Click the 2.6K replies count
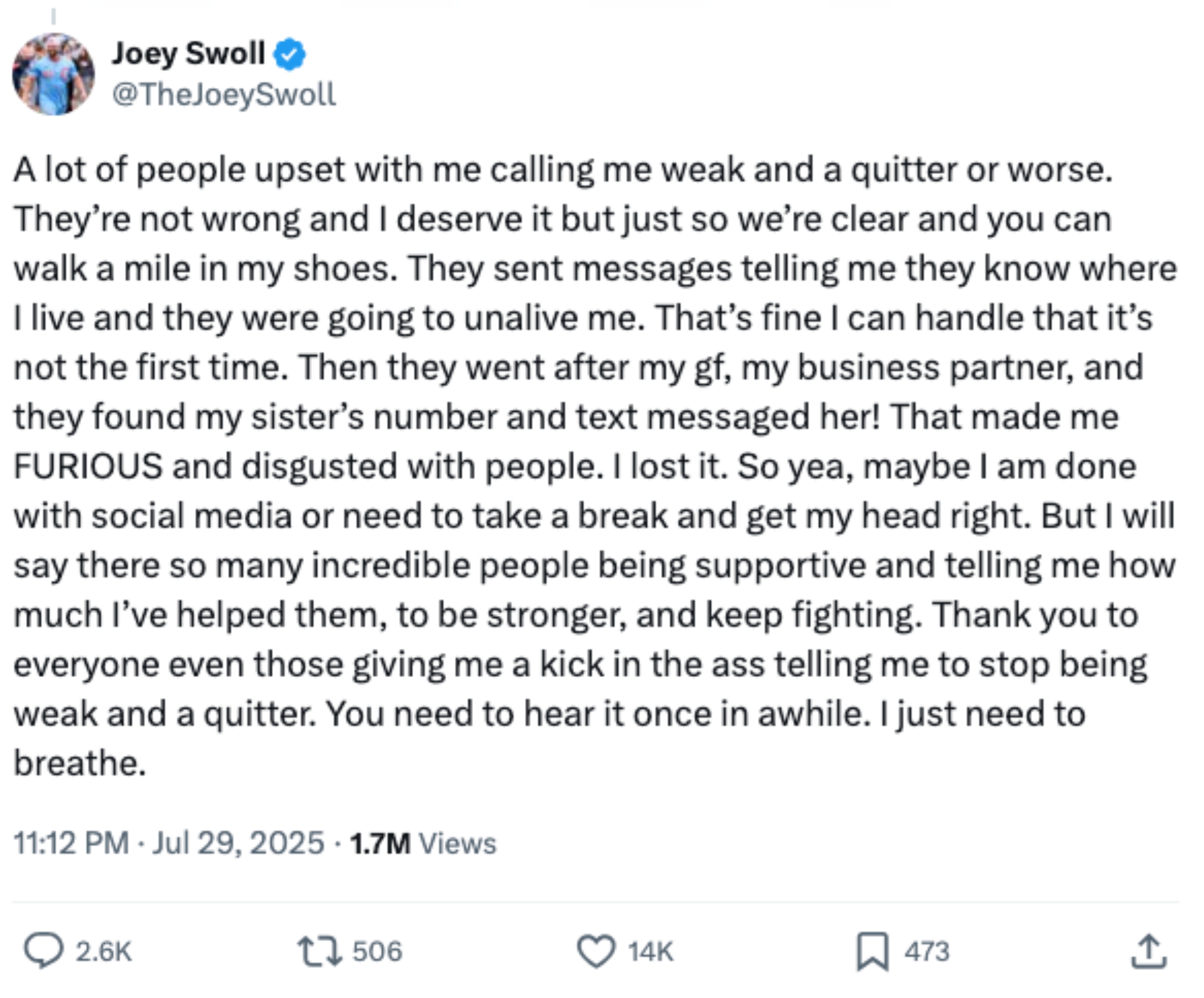Viewport: 1204px width, 998px height. coord(104,952)
